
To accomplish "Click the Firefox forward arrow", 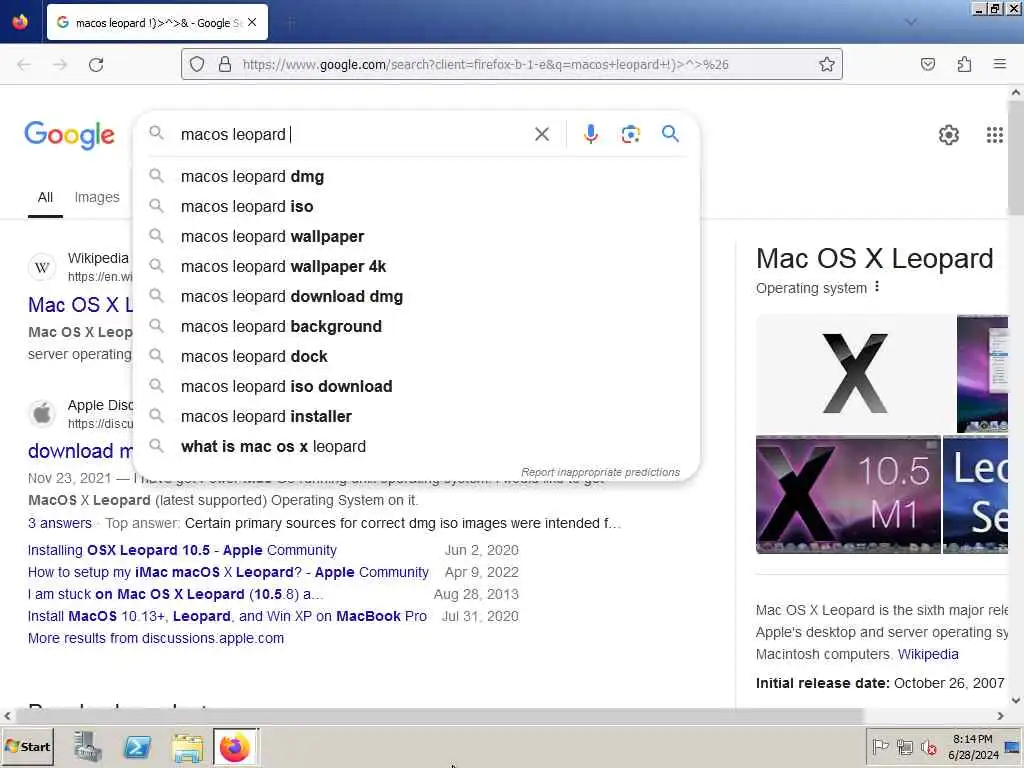I will (x=60, y=65).
